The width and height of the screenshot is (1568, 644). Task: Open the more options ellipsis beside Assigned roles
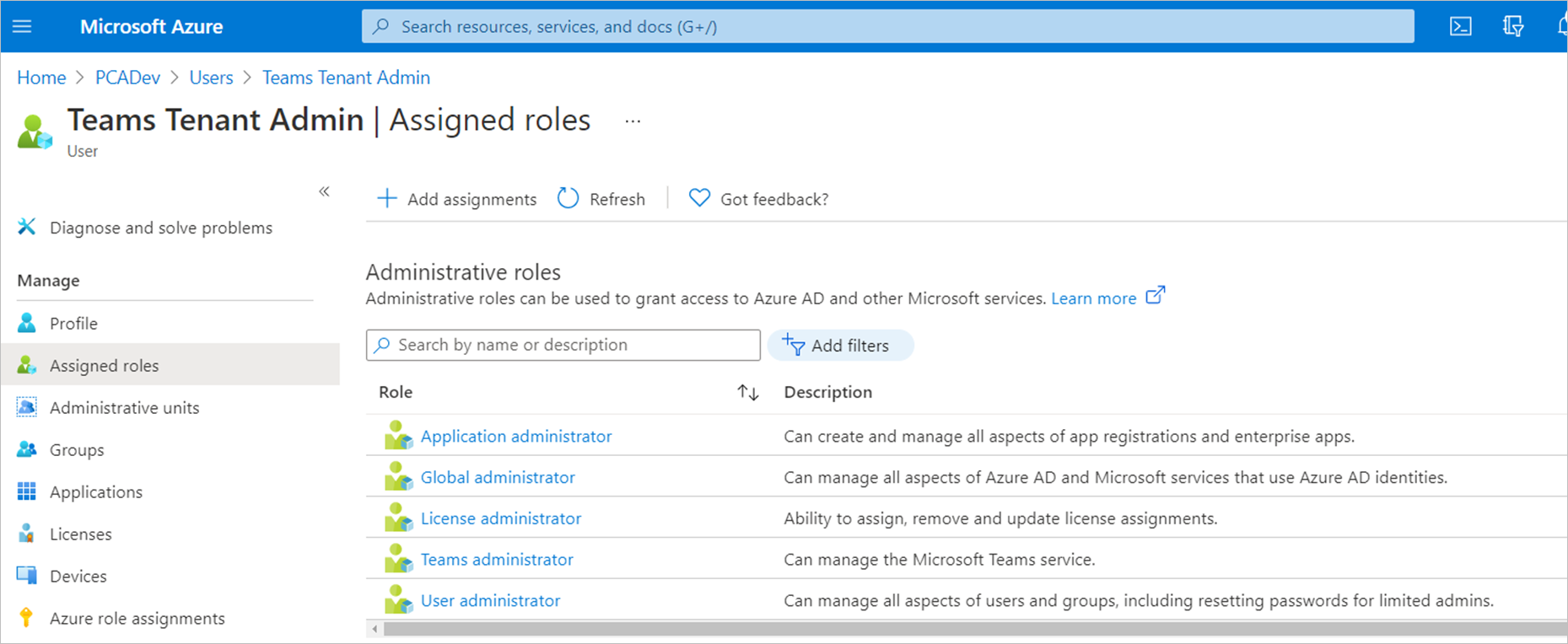(633, 121)
